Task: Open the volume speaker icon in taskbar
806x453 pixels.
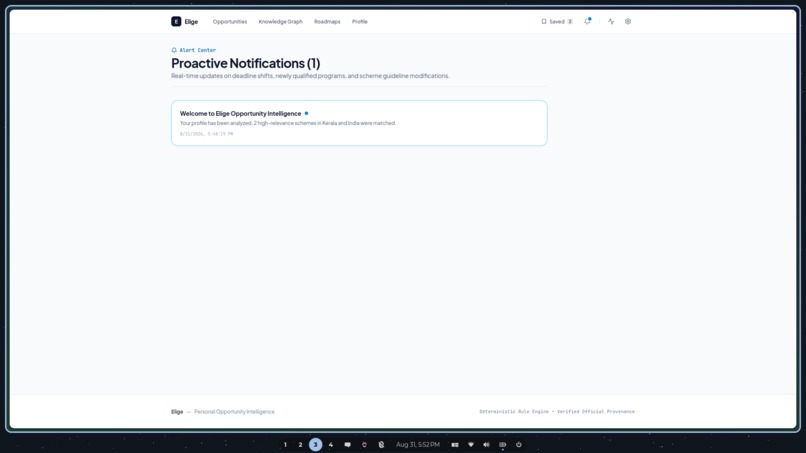Action: 486,445
